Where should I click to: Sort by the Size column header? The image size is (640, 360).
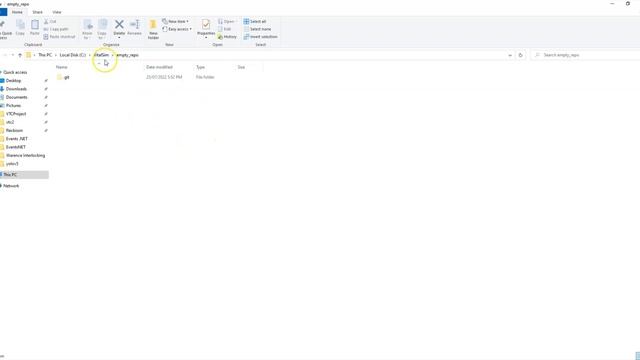coord(241,67)
